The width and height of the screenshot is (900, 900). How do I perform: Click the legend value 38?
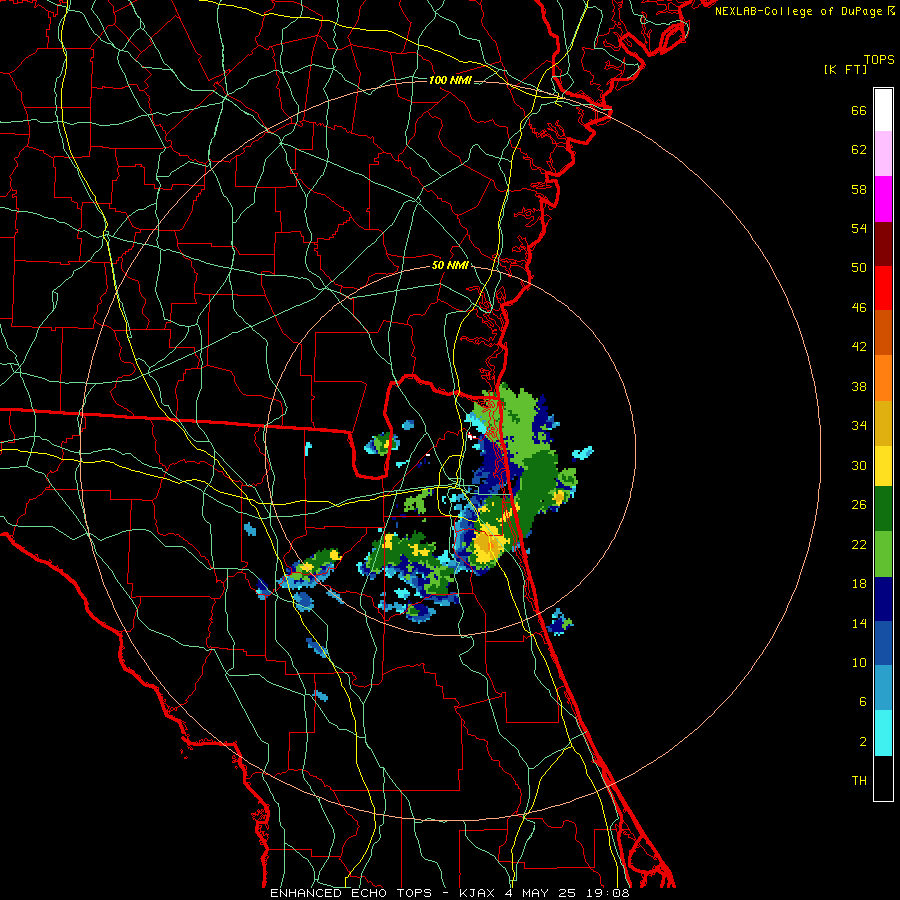(x=859, y=387)
